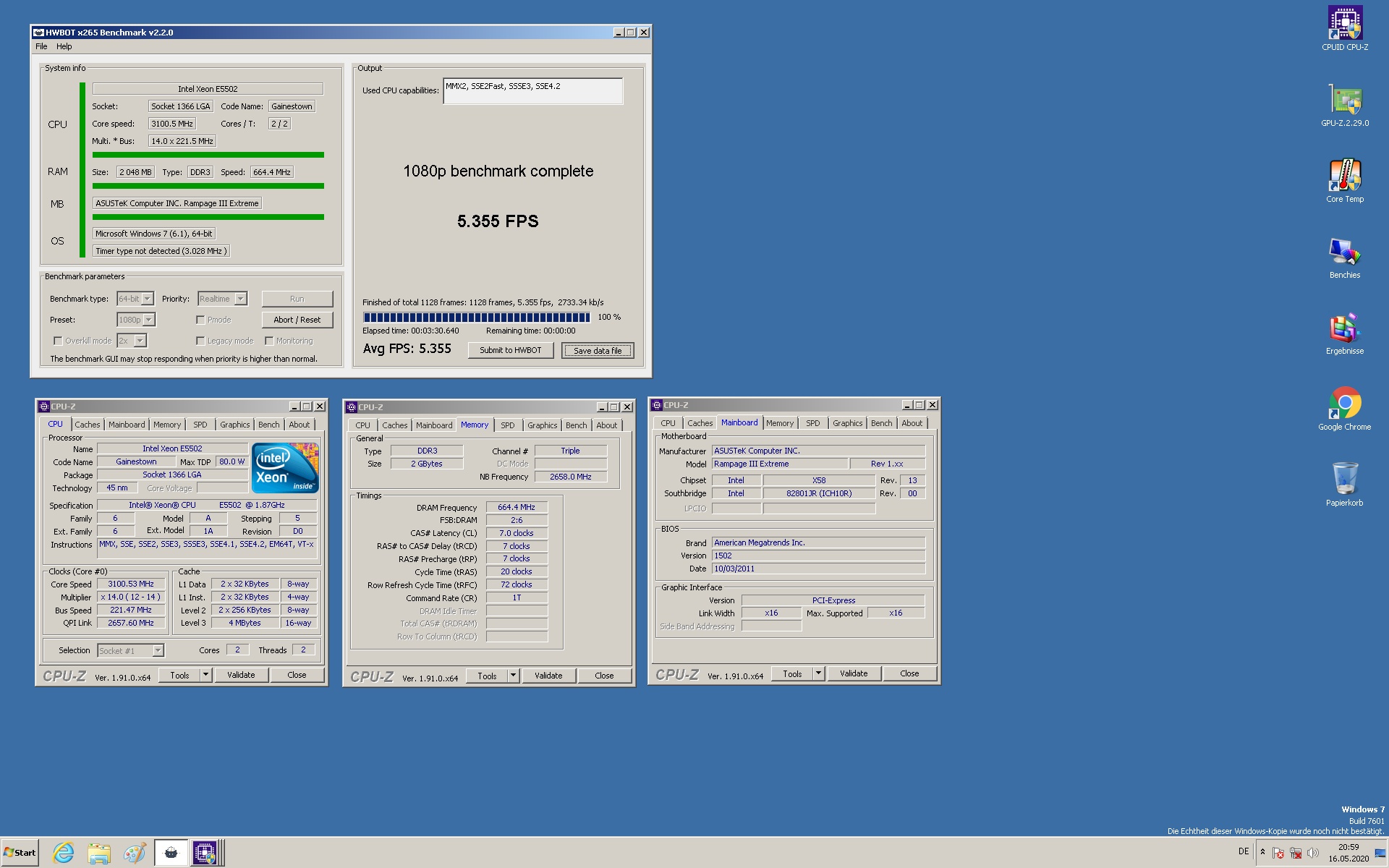Click taskbar clock showing 20:59
Screen dimensions: 1389x868
1348,853
